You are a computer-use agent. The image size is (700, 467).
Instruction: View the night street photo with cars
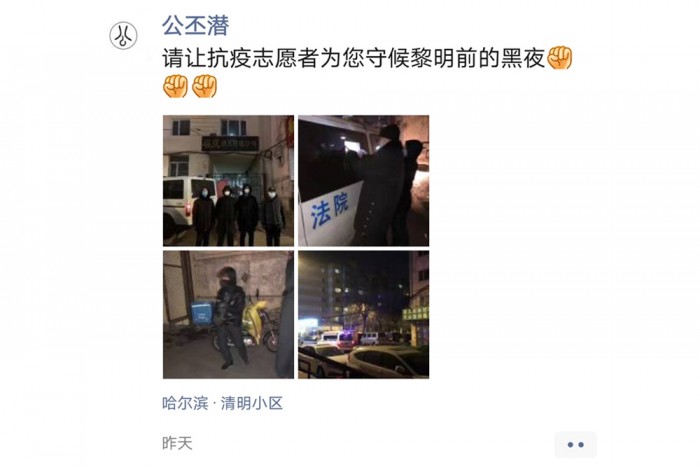tap(363, 314)
